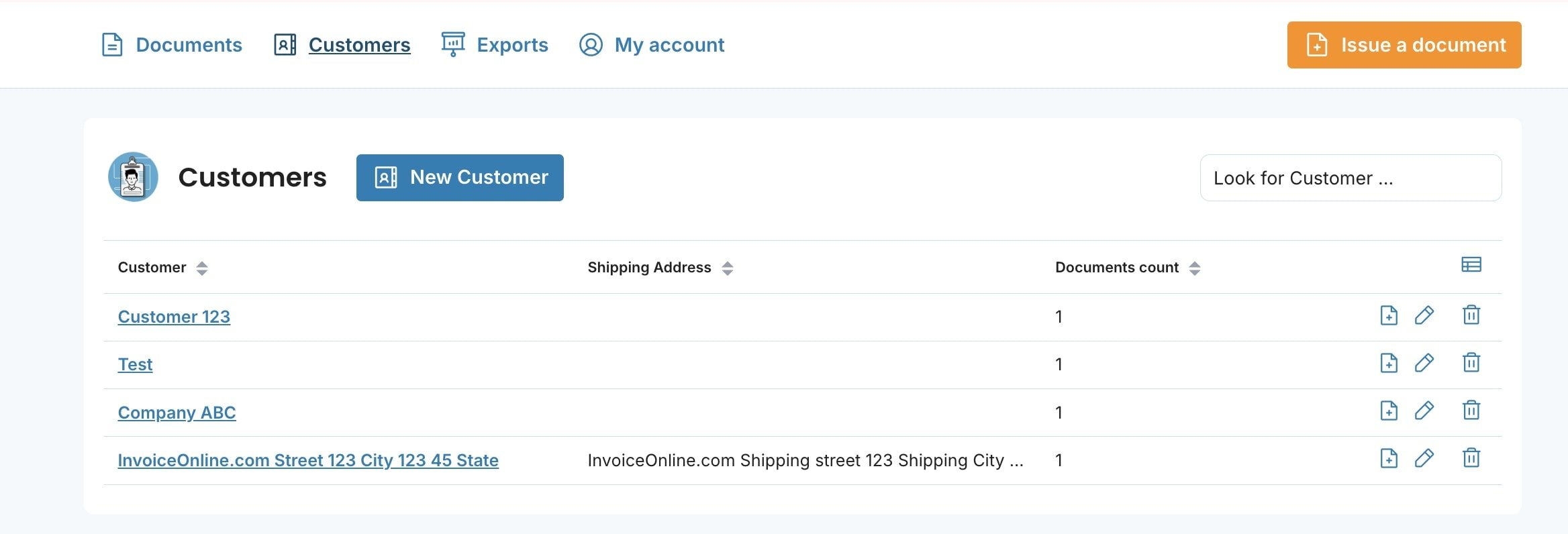Click the trash icon for Test
This screenshot has height=534, width=1568.
pos(1471,363)
